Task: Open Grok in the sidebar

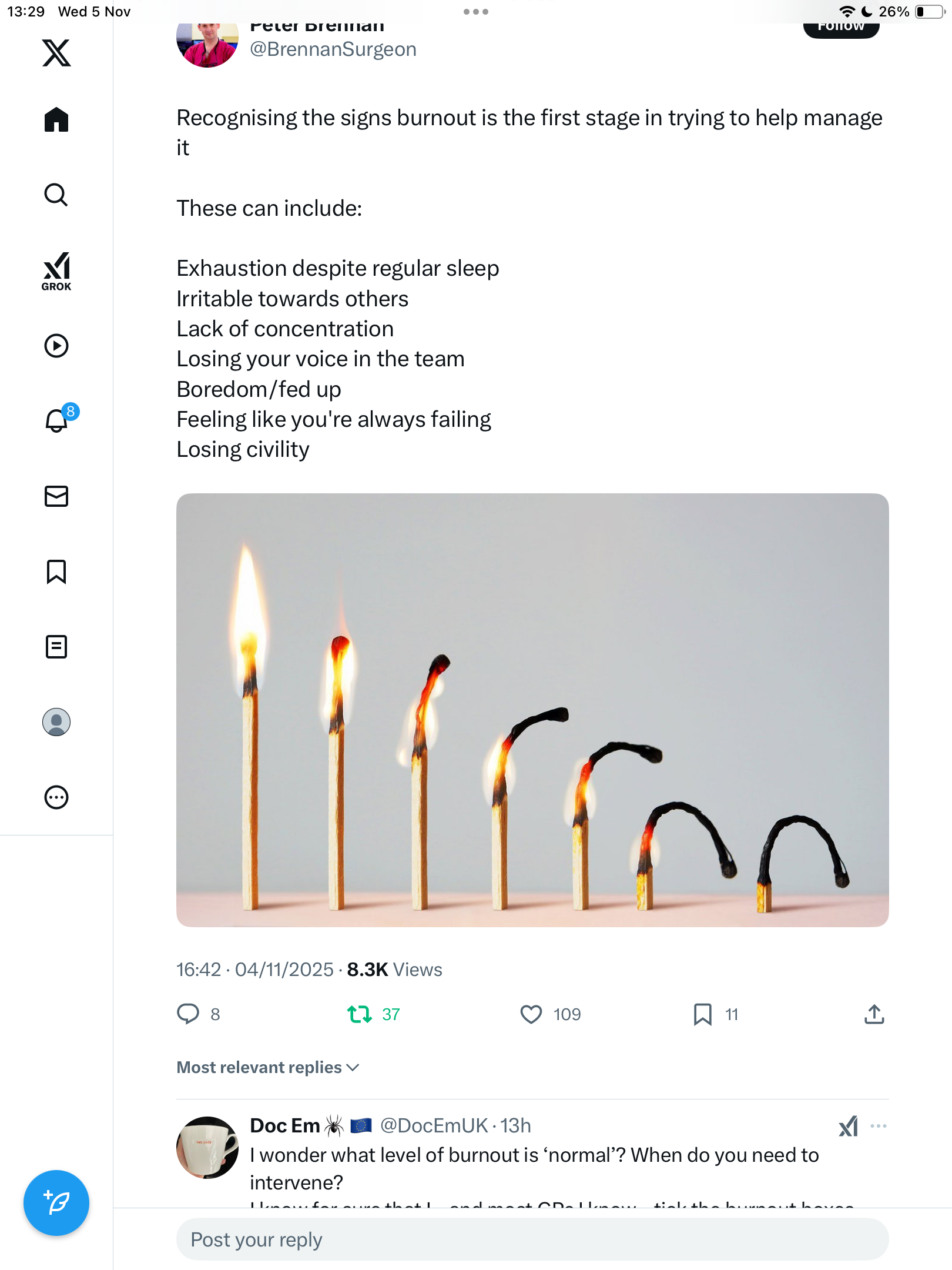Action: (56, 271)
